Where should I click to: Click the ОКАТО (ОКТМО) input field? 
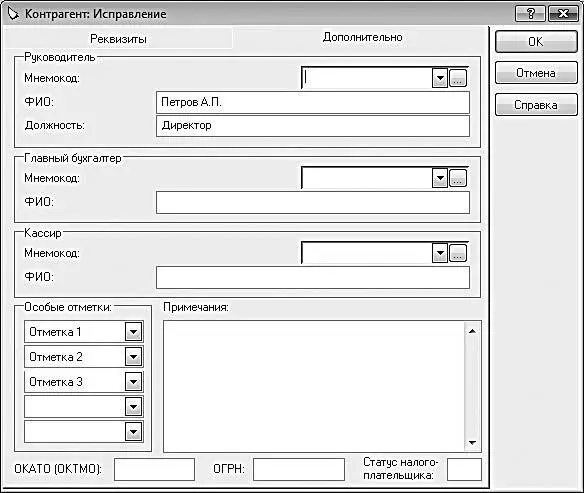pyautogui.click(x=154, y=469)
